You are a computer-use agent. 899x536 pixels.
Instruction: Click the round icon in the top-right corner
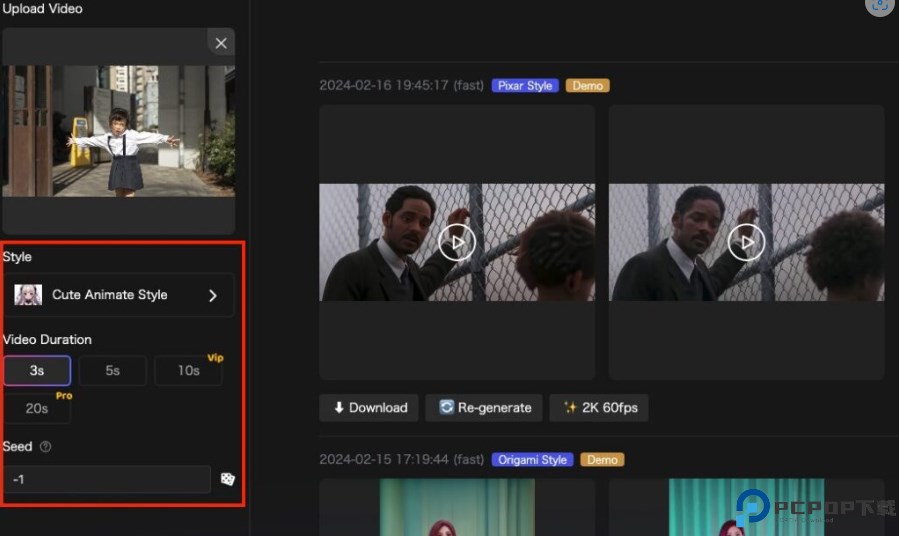(x=880, y=6)
